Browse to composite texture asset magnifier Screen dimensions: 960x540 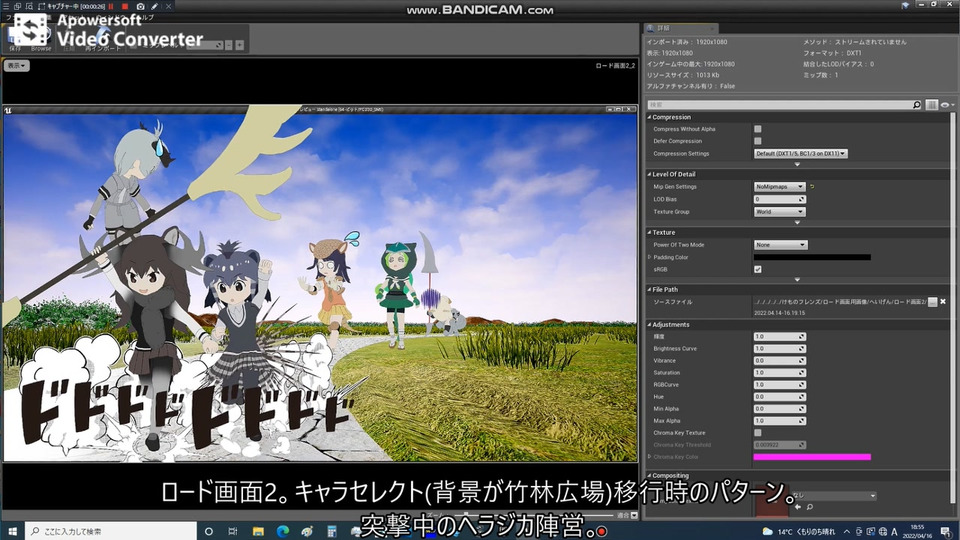tap(809, 507)
